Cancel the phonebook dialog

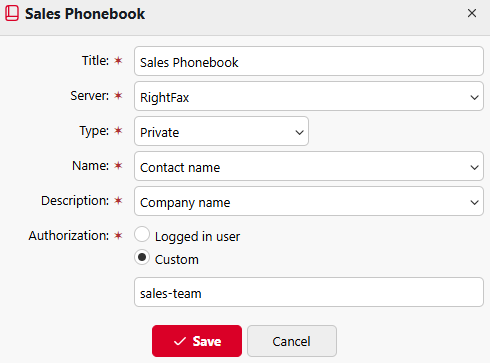(x=292, y=341)
